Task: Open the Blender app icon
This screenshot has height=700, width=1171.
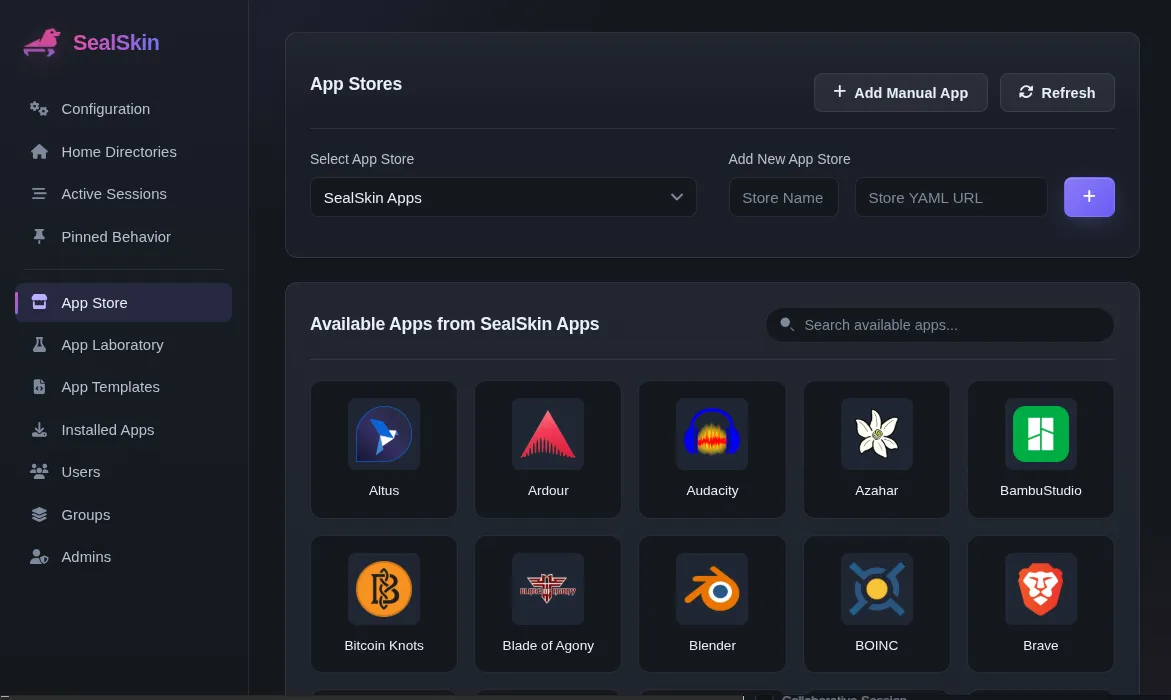Action: tap(712, 589)
